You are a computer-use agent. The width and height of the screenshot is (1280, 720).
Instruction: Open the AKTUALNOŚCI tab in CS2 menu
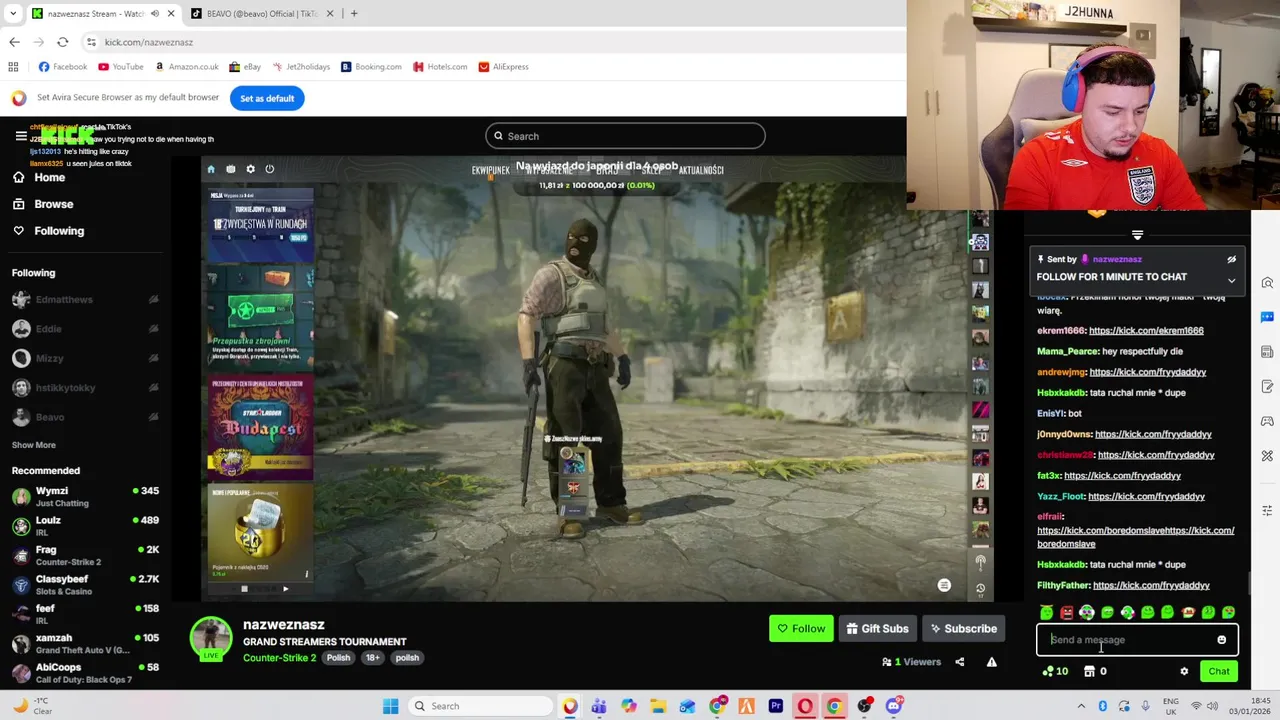click(701, 170)
